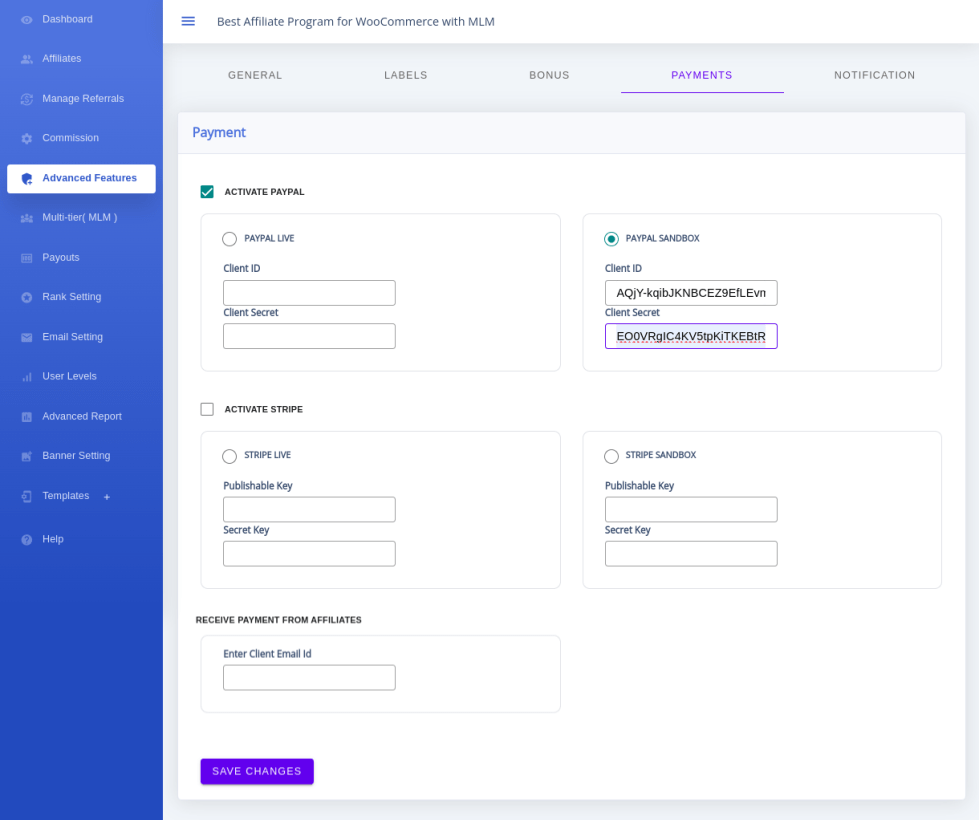Viewport: 979px width, 820px height.
Task: Click the hamburger menu icon
Action: (188, 21)
